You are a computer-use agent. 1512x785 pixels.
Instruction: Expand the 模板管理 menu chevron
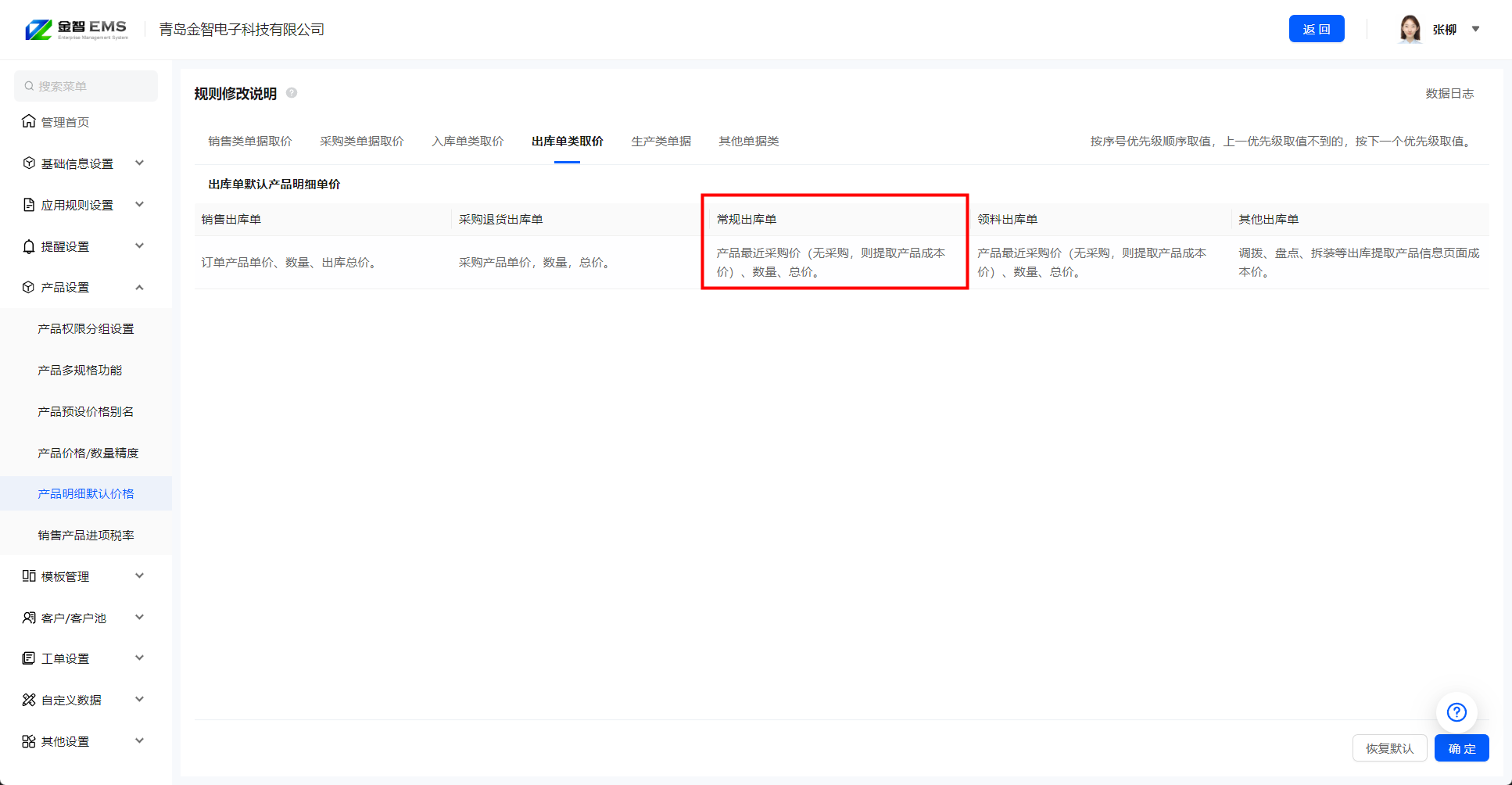pyautogui.click(x=140, y=575)
